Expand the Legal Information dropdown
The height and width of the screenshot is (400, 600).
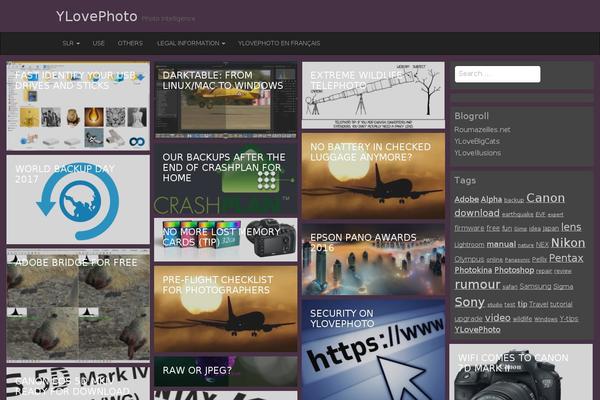(191, 43)
